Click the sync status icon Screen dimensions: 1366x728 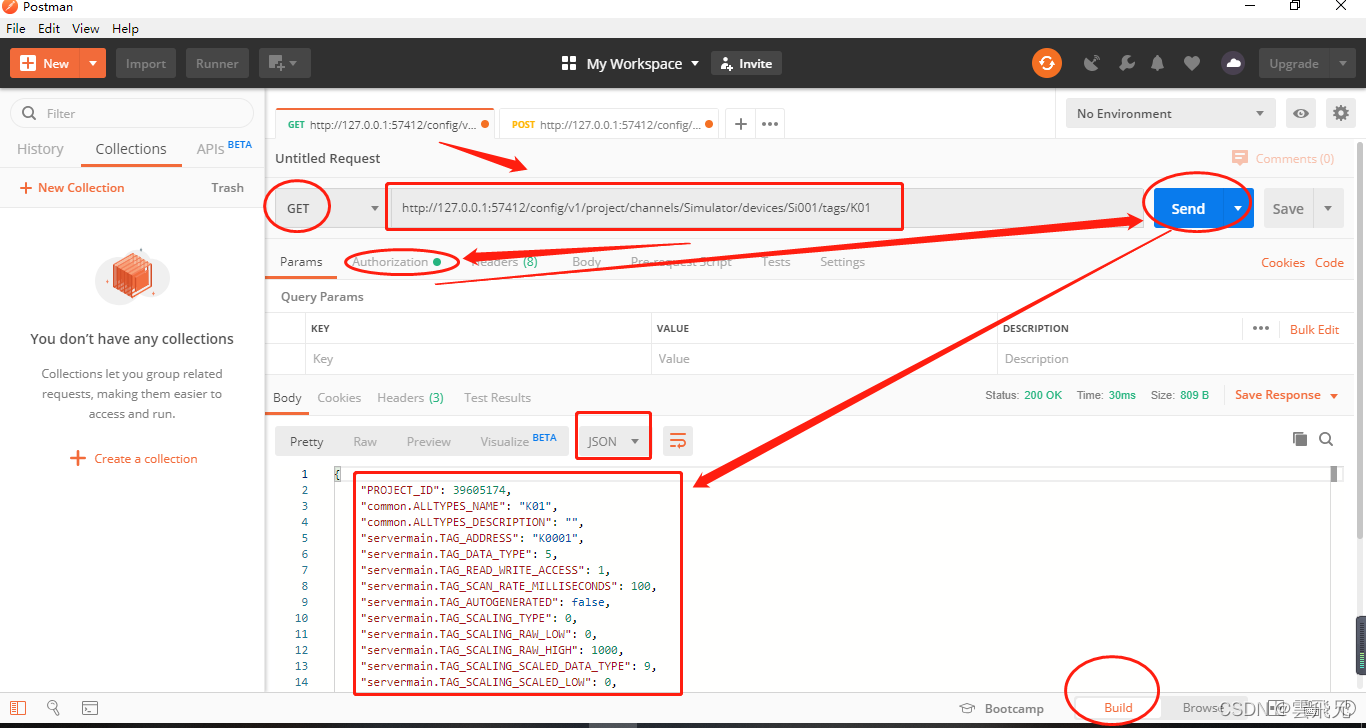(x=1046, y=63)
